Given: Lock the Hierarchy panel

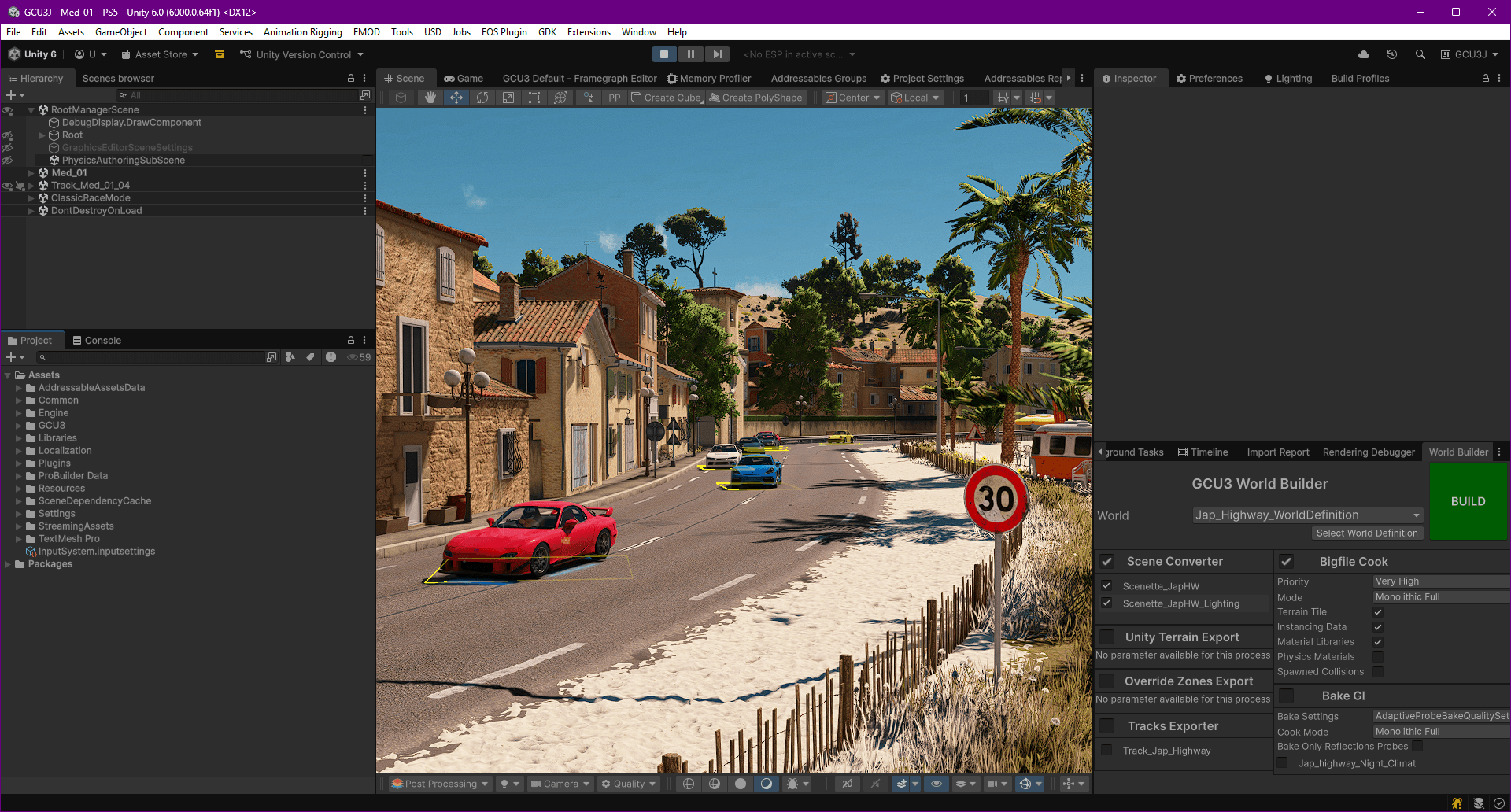Looking at the screenshot, I should click(351, 79).
